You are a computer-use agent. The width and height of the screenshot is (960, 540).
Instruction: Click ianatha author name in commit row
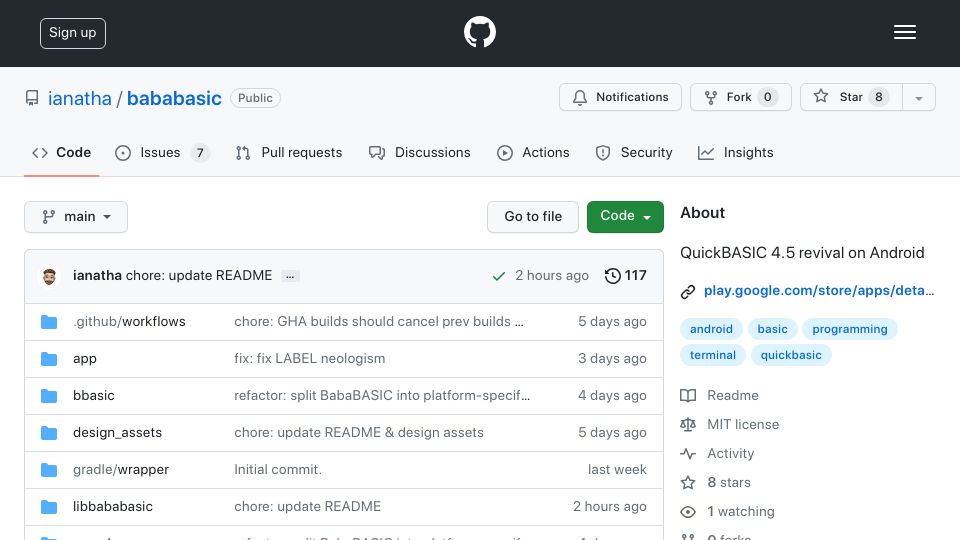pyautogui.click(x=97, y=276)
